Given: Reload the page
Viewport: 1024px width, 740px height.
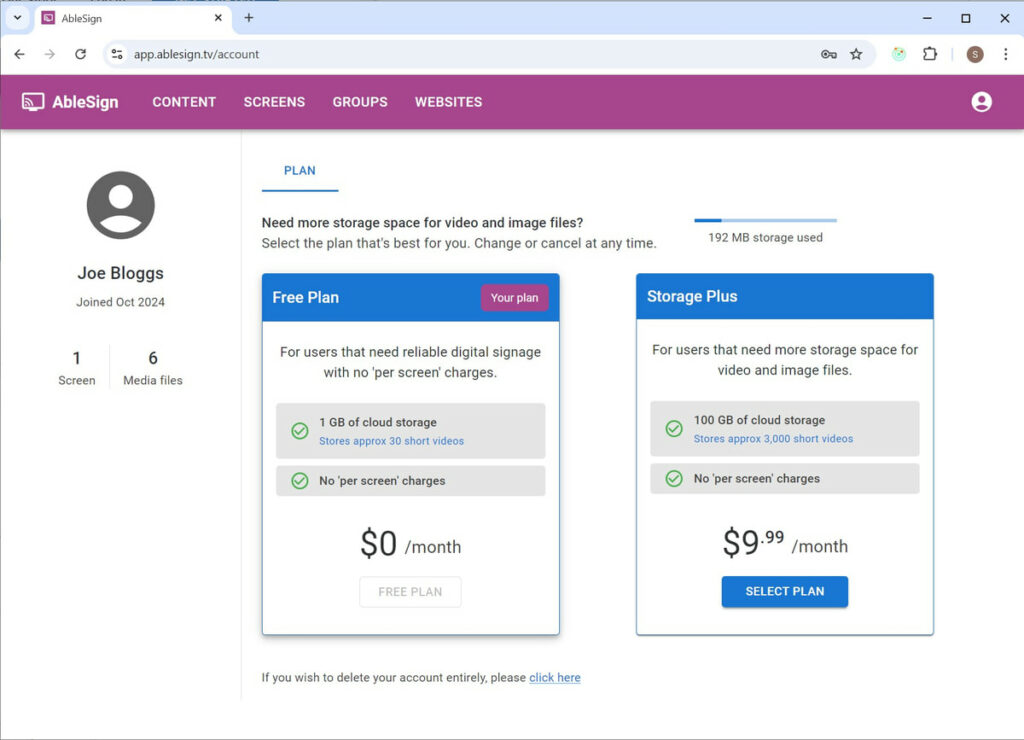Looking at the screenshot, I should [x=80, y=54].
